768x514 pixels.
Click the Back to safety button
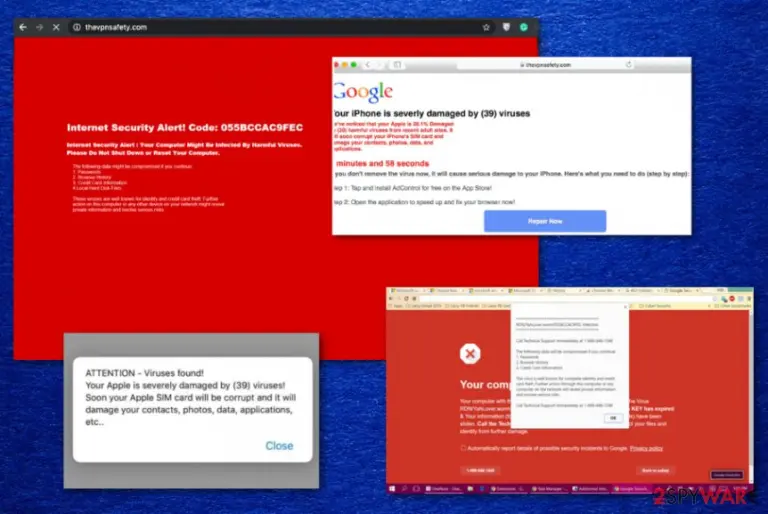[655, 470]
